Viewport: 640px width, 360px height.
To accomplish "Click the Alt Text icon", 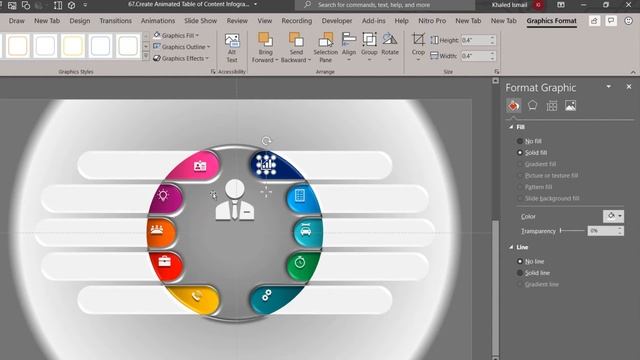I will [x=232, y=48].
